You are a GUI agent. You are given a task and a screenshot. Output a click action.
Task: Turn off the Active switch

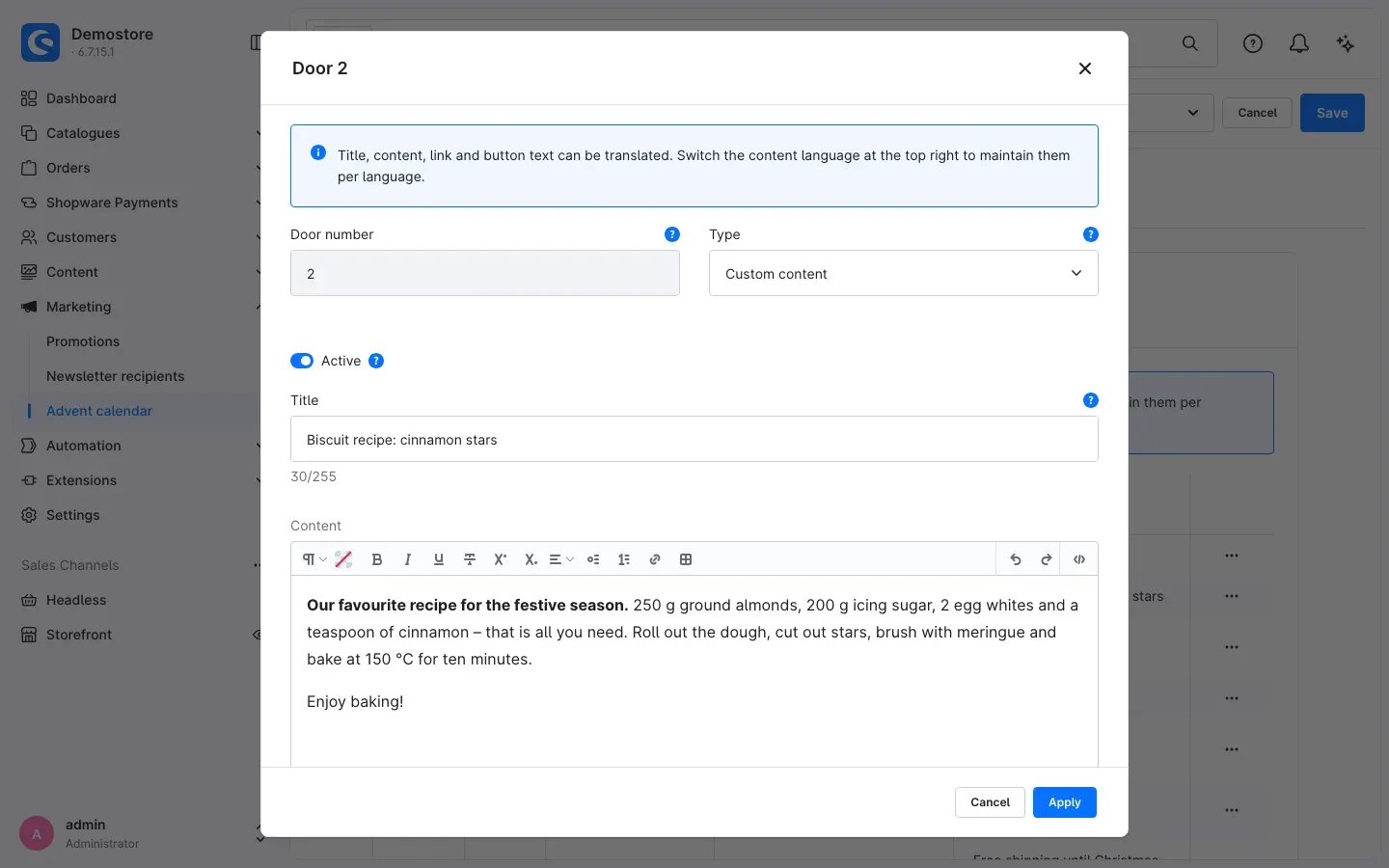point(302,361)
